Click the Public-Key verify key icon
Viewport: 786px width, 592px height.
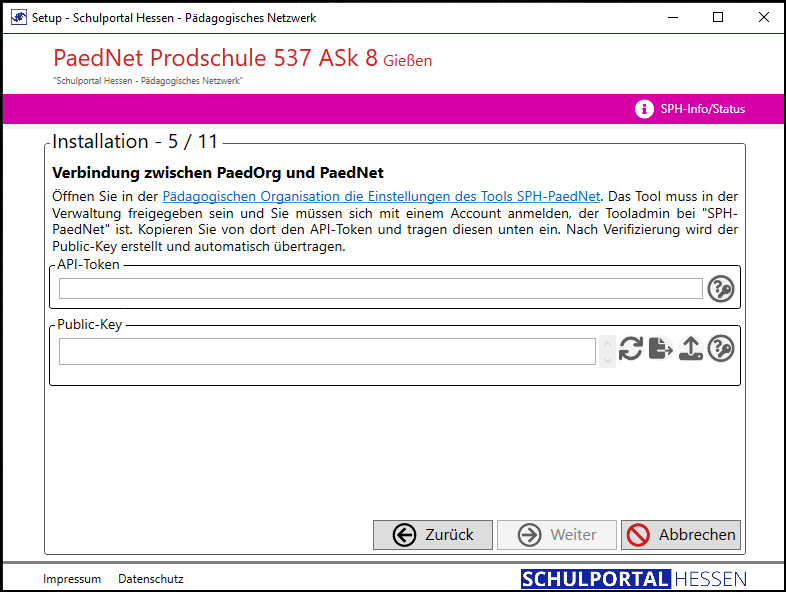click(720, 348)
